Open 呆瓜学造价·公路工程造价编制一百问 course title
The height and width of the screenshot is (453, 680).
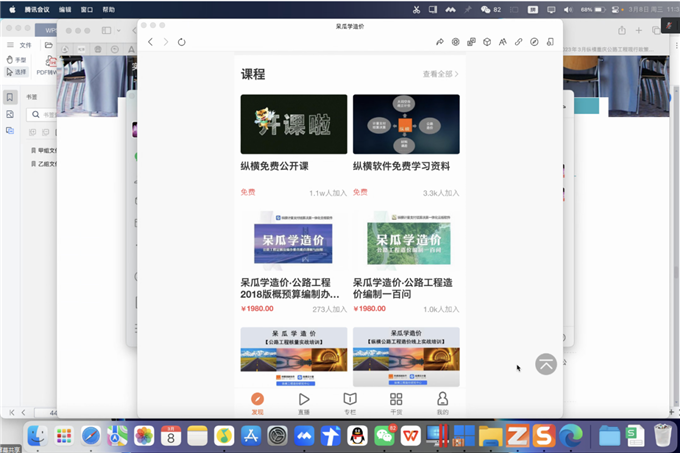[x=403, y=288]
